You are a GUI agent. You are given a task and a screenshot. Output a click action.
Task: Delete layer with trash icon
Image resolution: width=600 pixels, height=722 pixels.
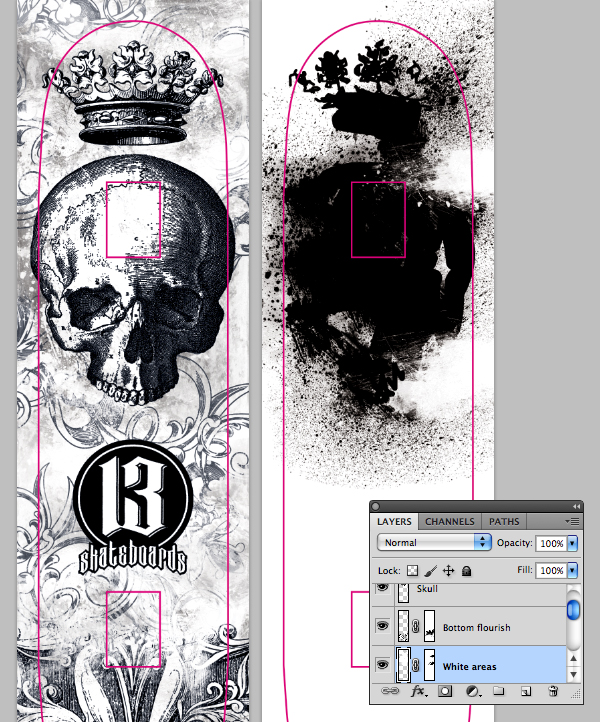553,691
